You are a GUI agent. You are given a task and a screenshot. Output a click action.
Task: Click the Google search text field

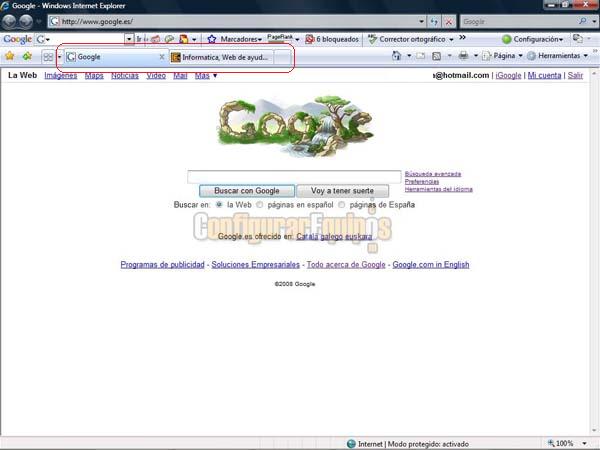tap(294, 176)
